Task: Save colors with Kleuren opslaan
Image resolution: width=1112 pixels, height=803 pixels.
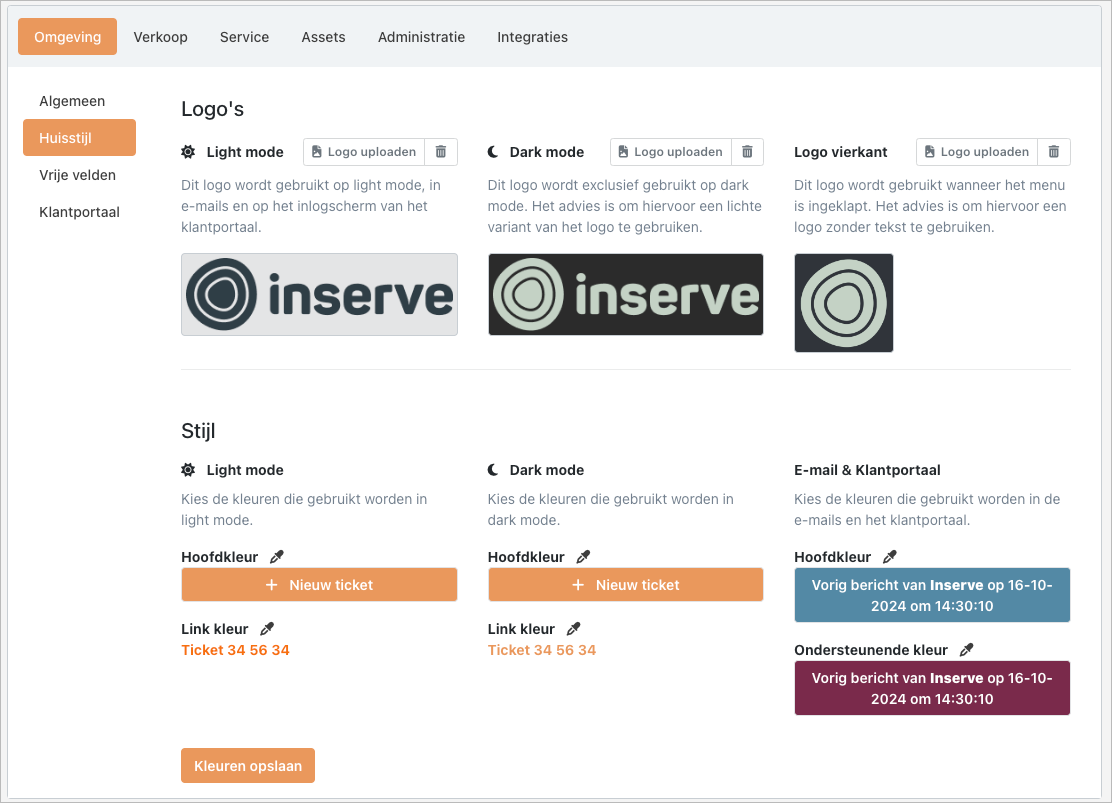Action: point(248,766)
